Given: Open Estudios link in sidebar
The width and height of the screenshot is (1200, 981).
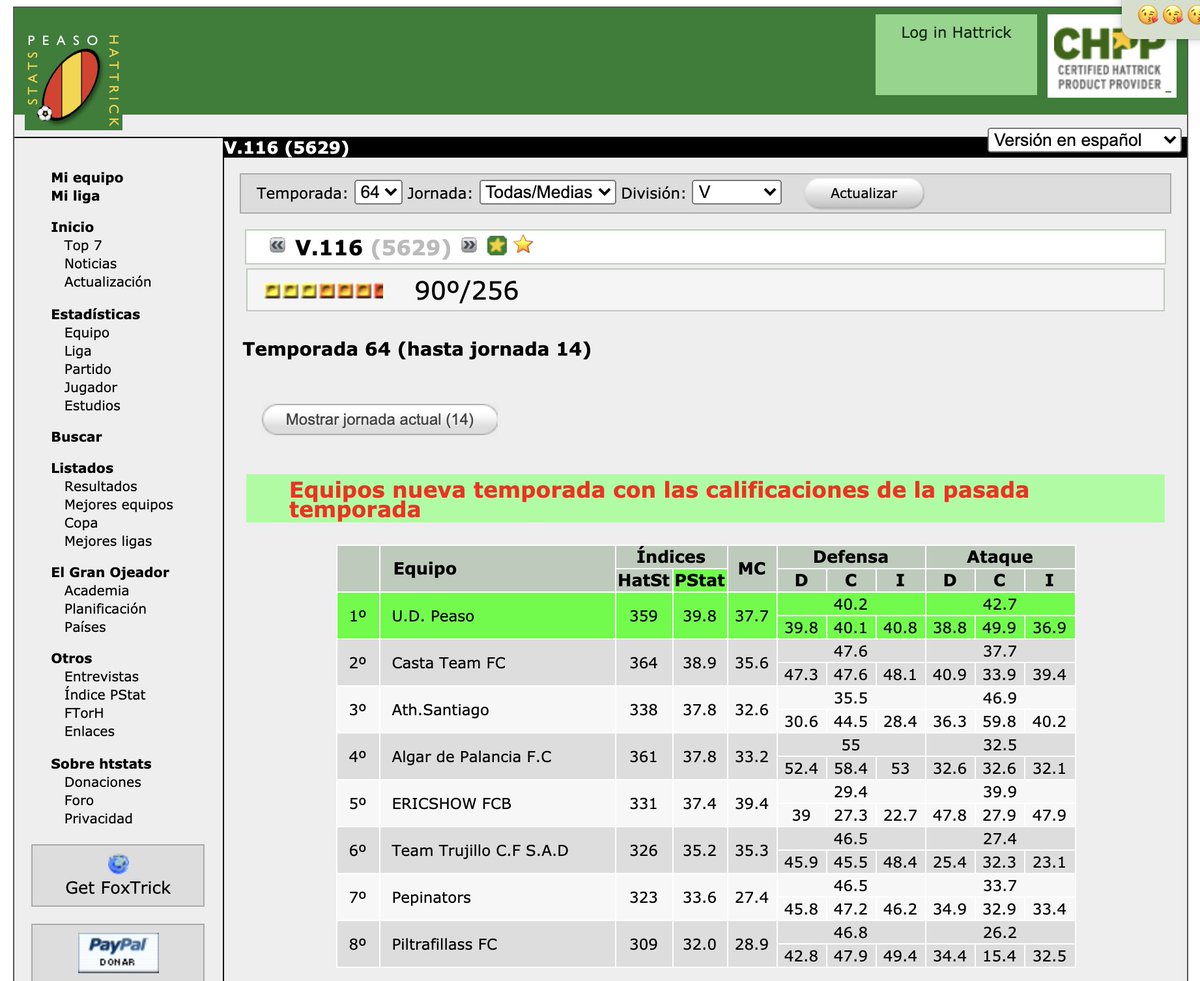Looking at the screenshot, I should 92,405.
